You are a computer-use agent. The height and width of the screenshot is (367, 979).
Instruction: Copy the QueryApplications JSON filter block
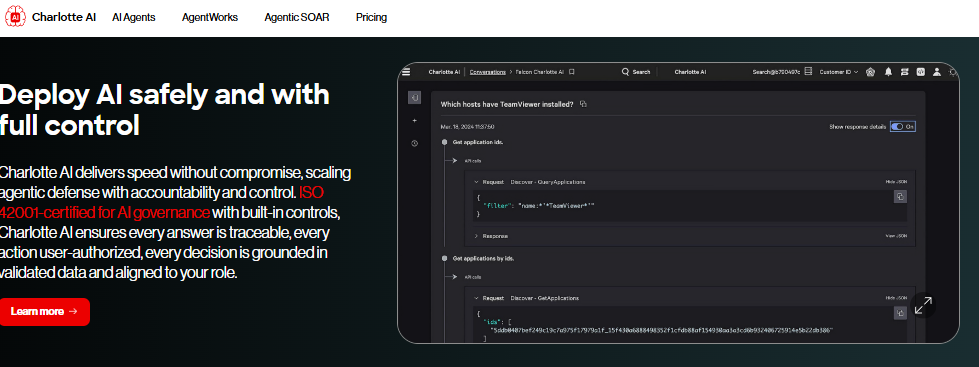coord(900,197)
